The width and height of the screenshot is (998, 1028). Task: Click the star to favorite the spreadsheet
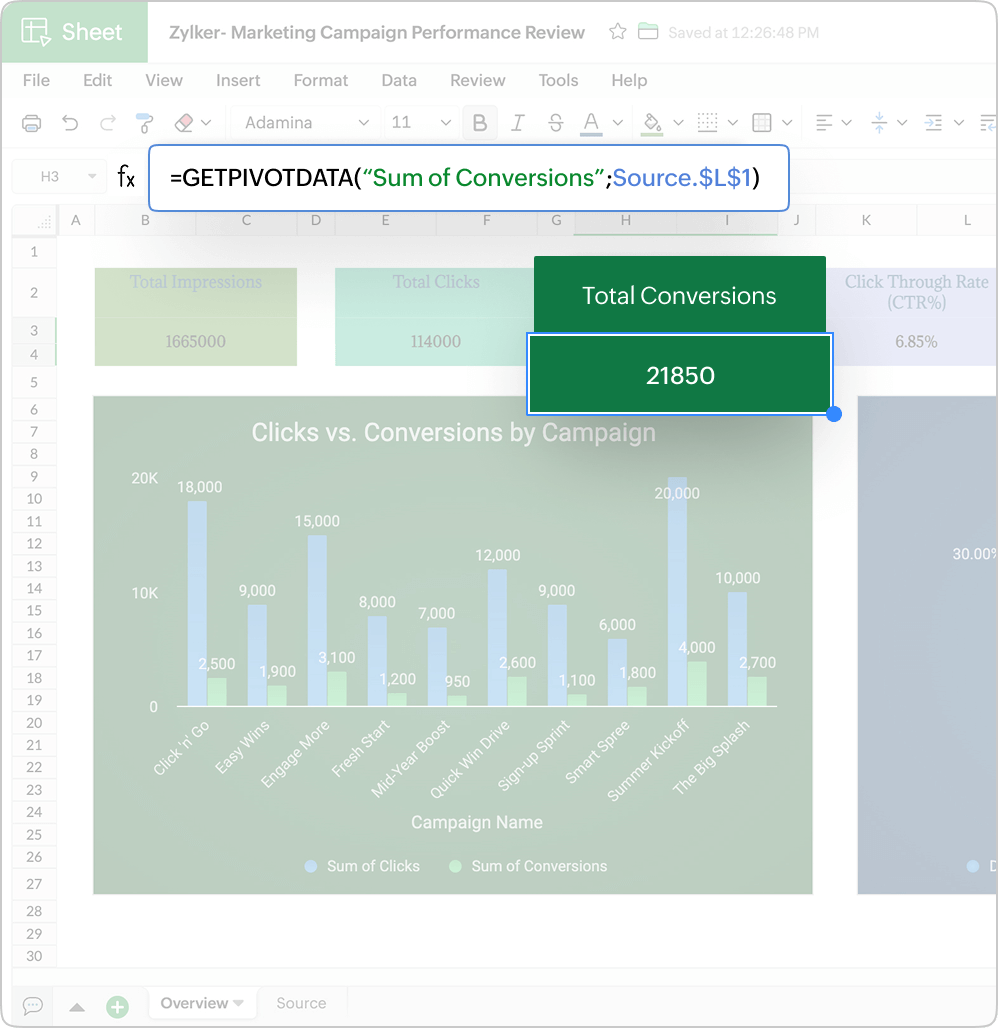[x=618, y=32]
